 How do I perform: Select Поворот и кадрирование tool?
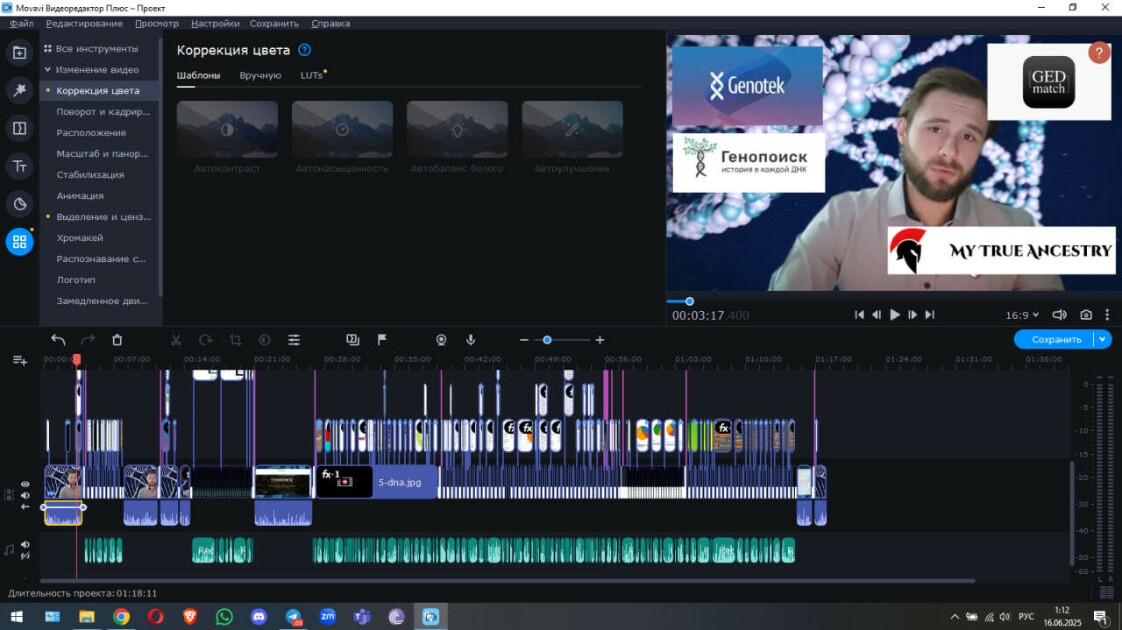click(103, 112)
